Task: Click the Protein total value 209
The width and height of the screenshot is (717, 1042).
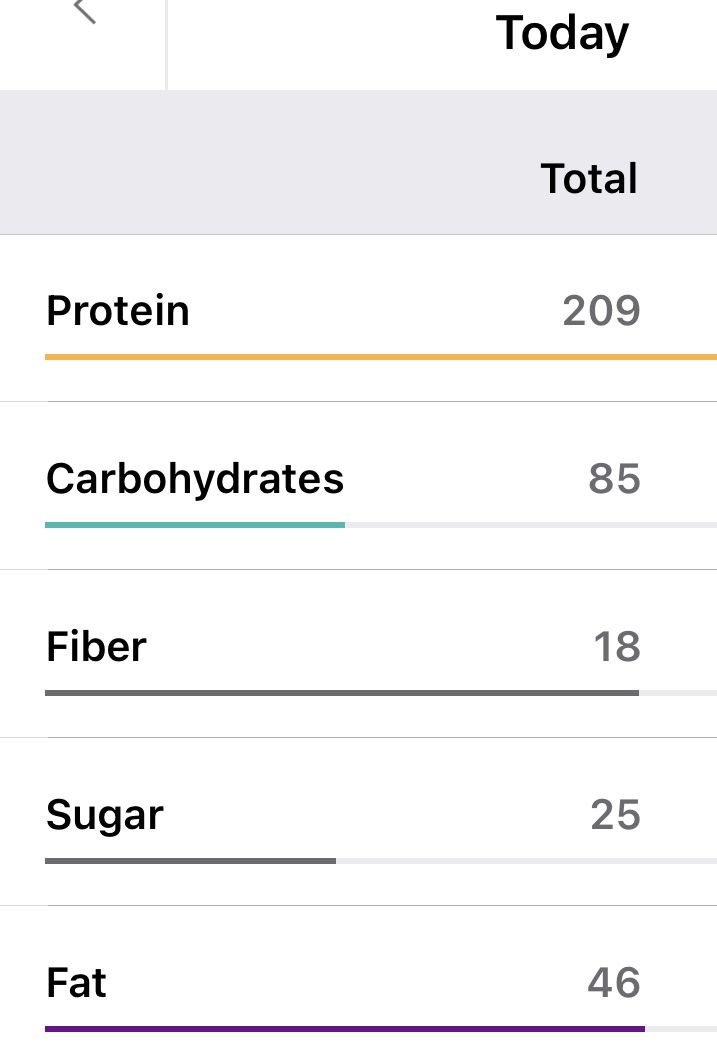Action: 600,311
